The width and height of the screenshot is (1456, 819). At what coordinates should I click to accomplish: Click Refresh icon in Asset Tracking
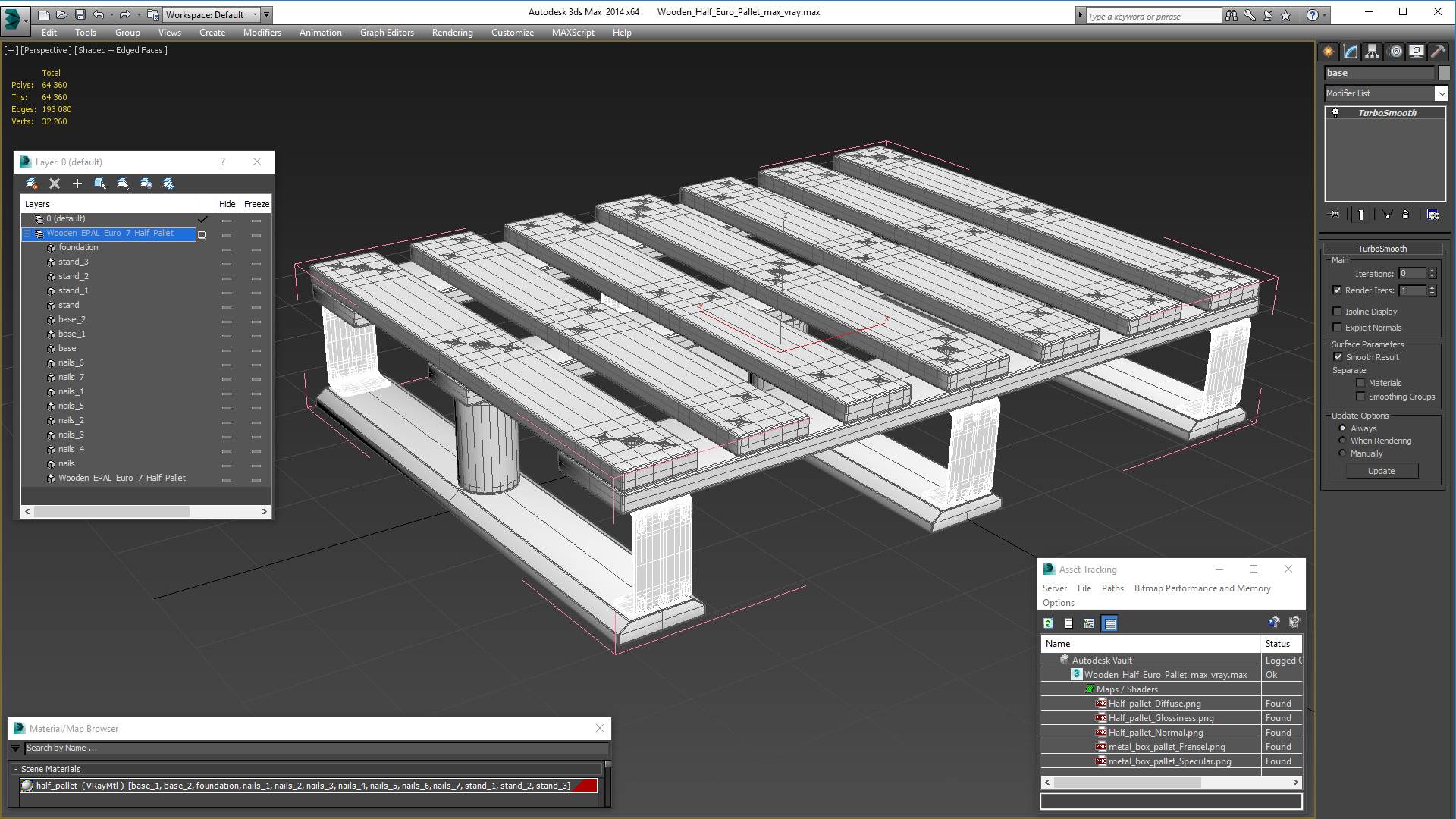[x=1049, y=623]
